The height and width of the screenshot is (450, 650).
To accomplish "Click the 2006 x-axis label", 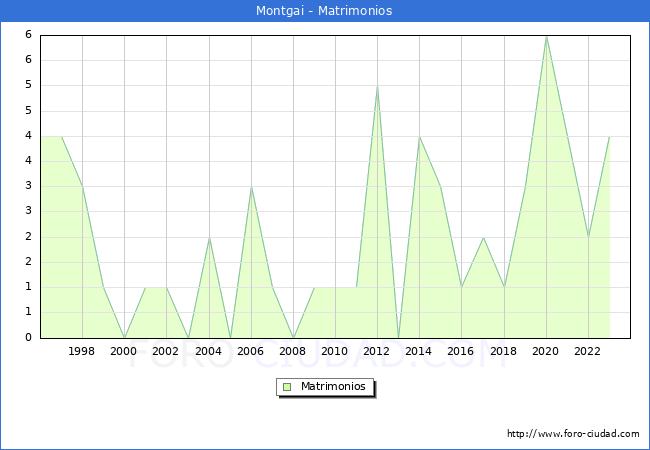I will click(x=250, y=351).
